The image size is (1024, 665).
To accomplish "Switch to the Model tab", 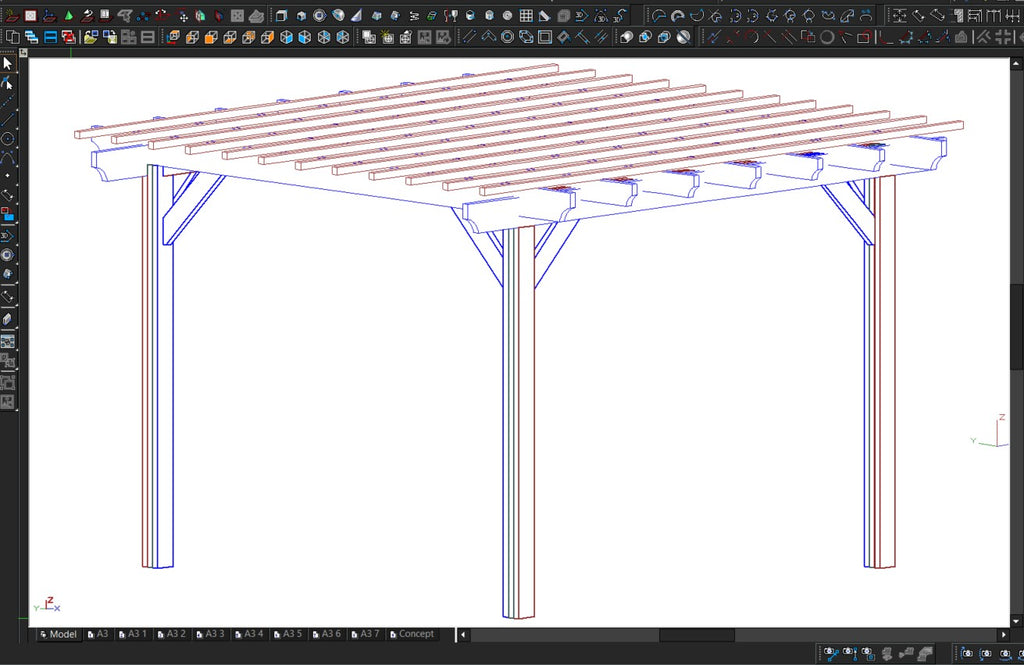I will (59, 634).
